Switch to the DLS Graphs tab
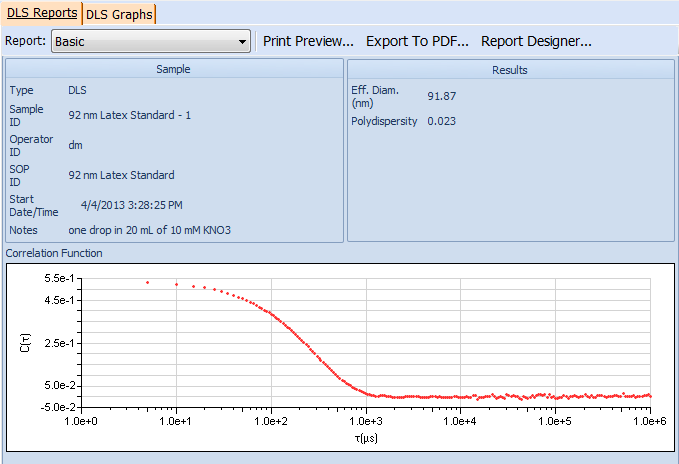This screenshot has width=679, height=464. (118, 14)
